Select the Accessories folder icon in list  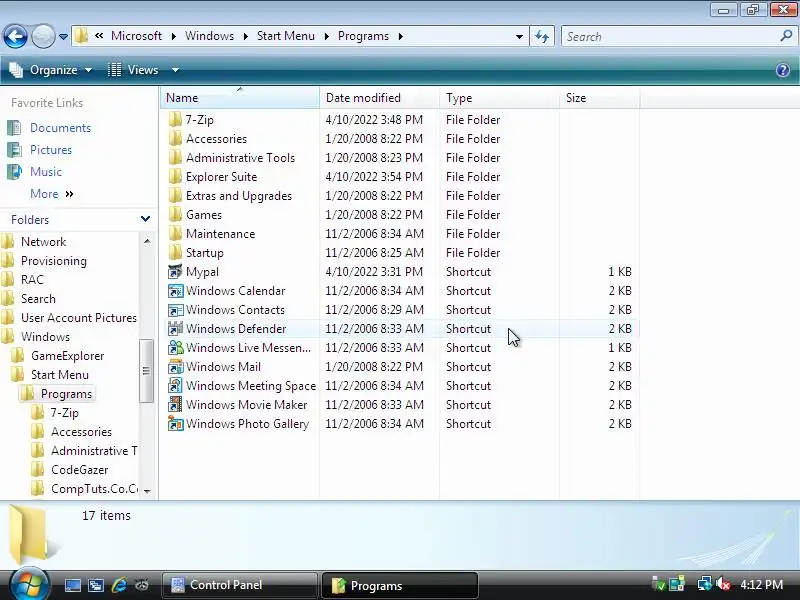click(175, 139)
